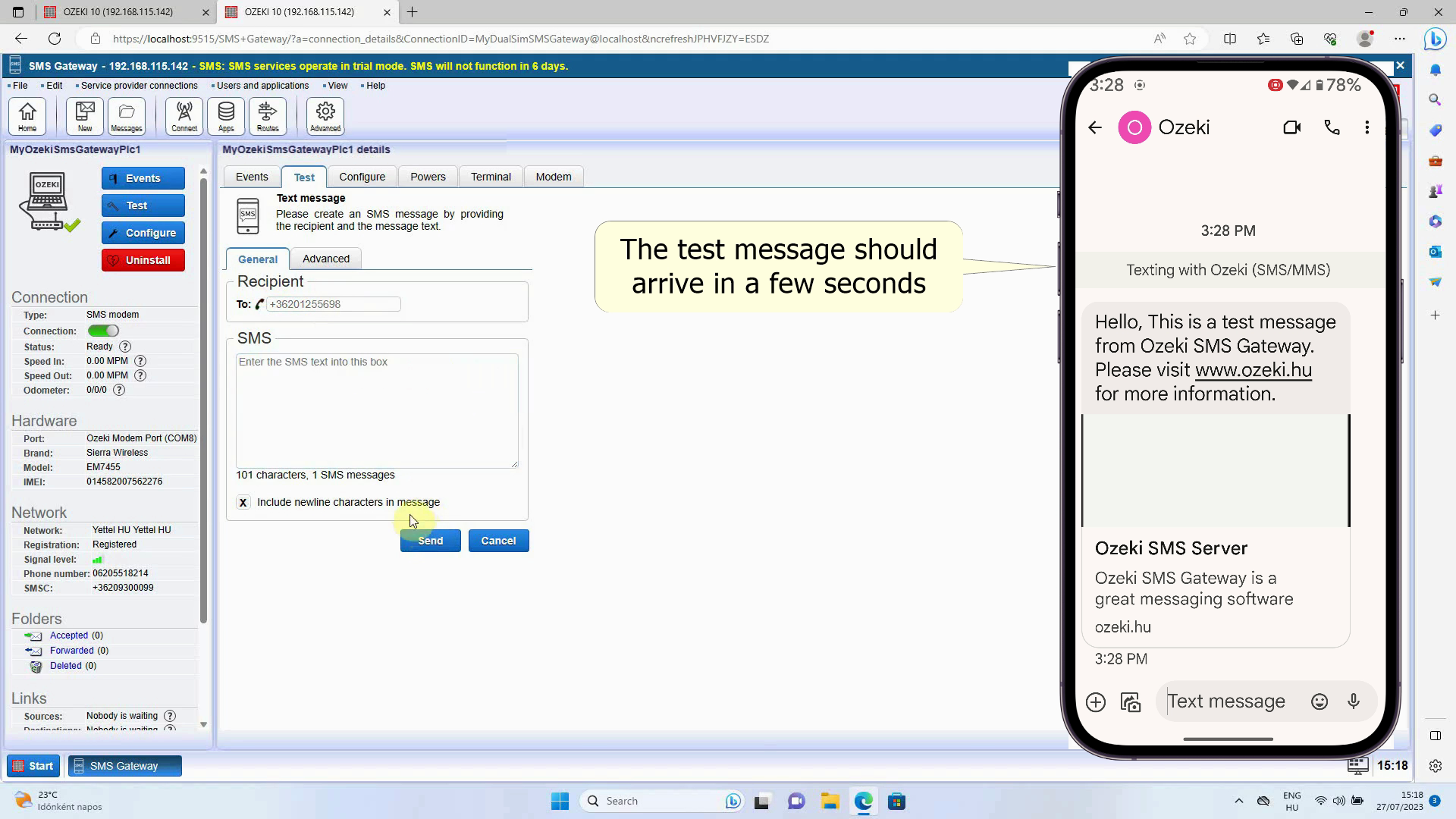Viewport: 1456px width, 819px height.
Task: Open the Accepted folder link
Action: [x=69, y=635]
